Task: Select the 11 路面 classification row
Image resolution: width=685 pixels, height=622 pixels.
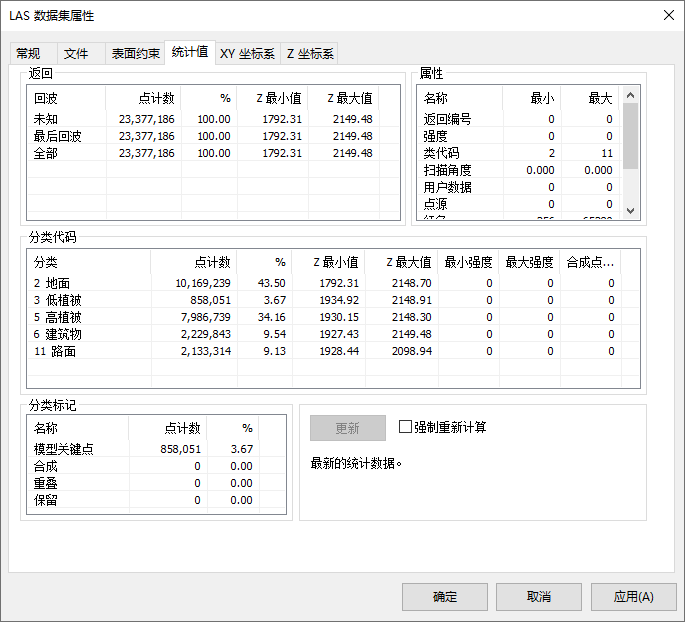Action: 333,351
